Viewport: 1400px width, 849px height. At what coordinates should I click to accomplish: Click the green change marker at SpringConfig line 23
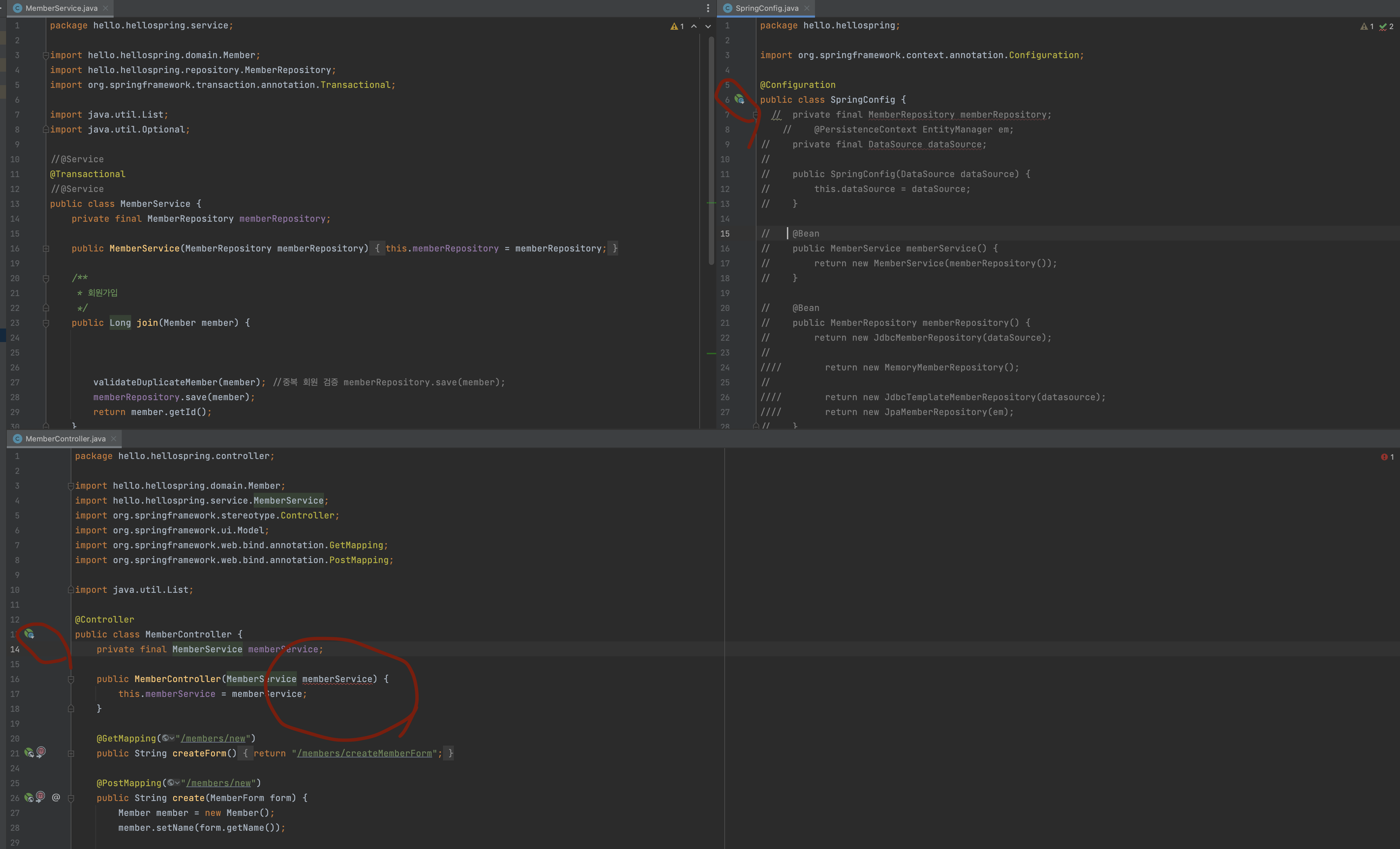711,353
